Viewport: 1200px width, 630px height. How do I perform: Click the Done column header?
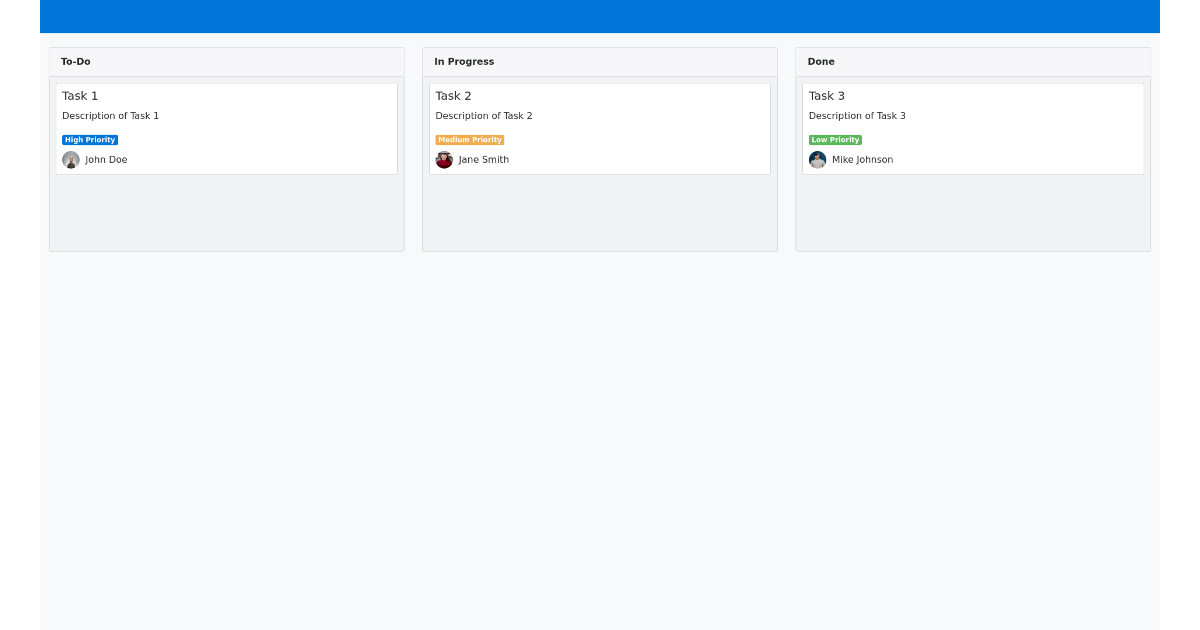(x=820, y=61)
